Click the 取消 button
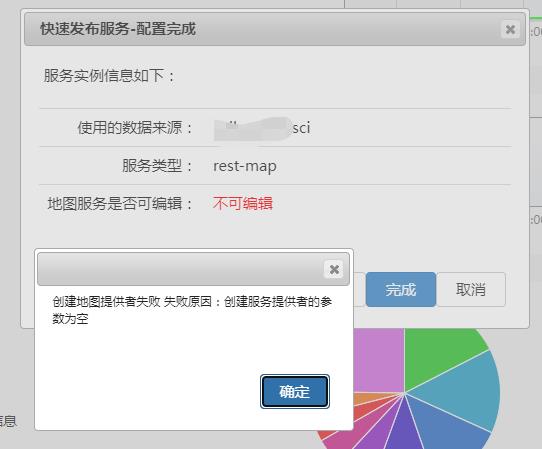The width and height of the screenshot is (542, 449). 471,289
